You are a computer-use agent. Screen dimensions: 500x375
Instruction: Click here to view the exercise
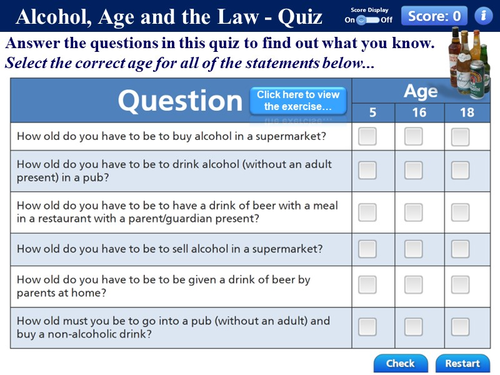(x=298, y=101)
